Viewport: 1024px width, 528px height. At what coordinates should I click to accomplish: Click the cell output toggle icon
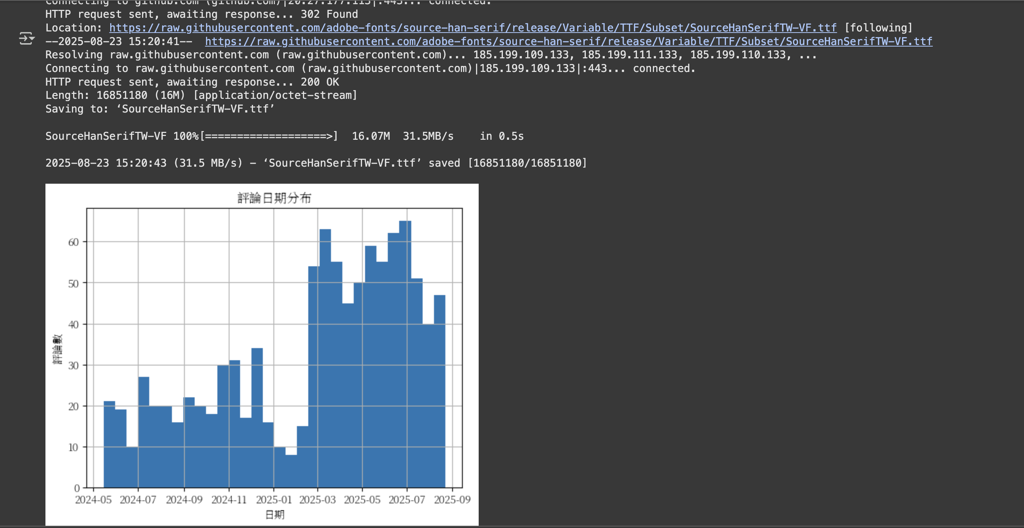pyautogui.click(x=26, y=39)
